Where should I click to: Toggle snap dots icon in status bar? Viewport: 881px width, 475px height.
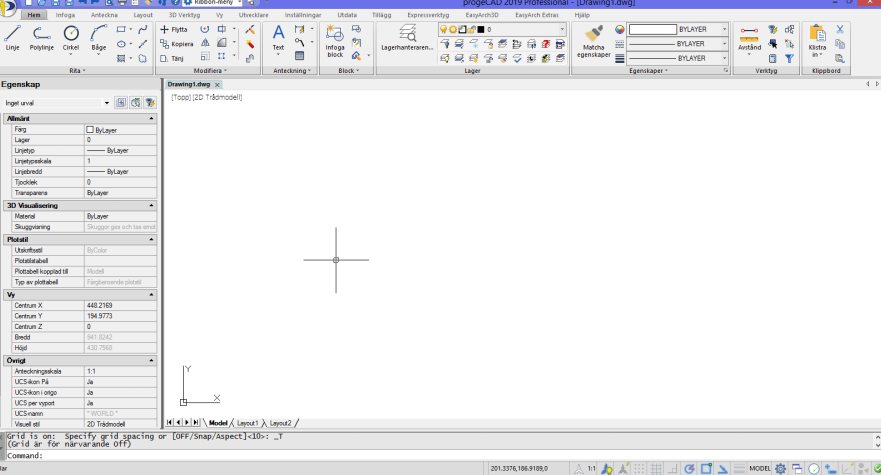tap(639, 468)
